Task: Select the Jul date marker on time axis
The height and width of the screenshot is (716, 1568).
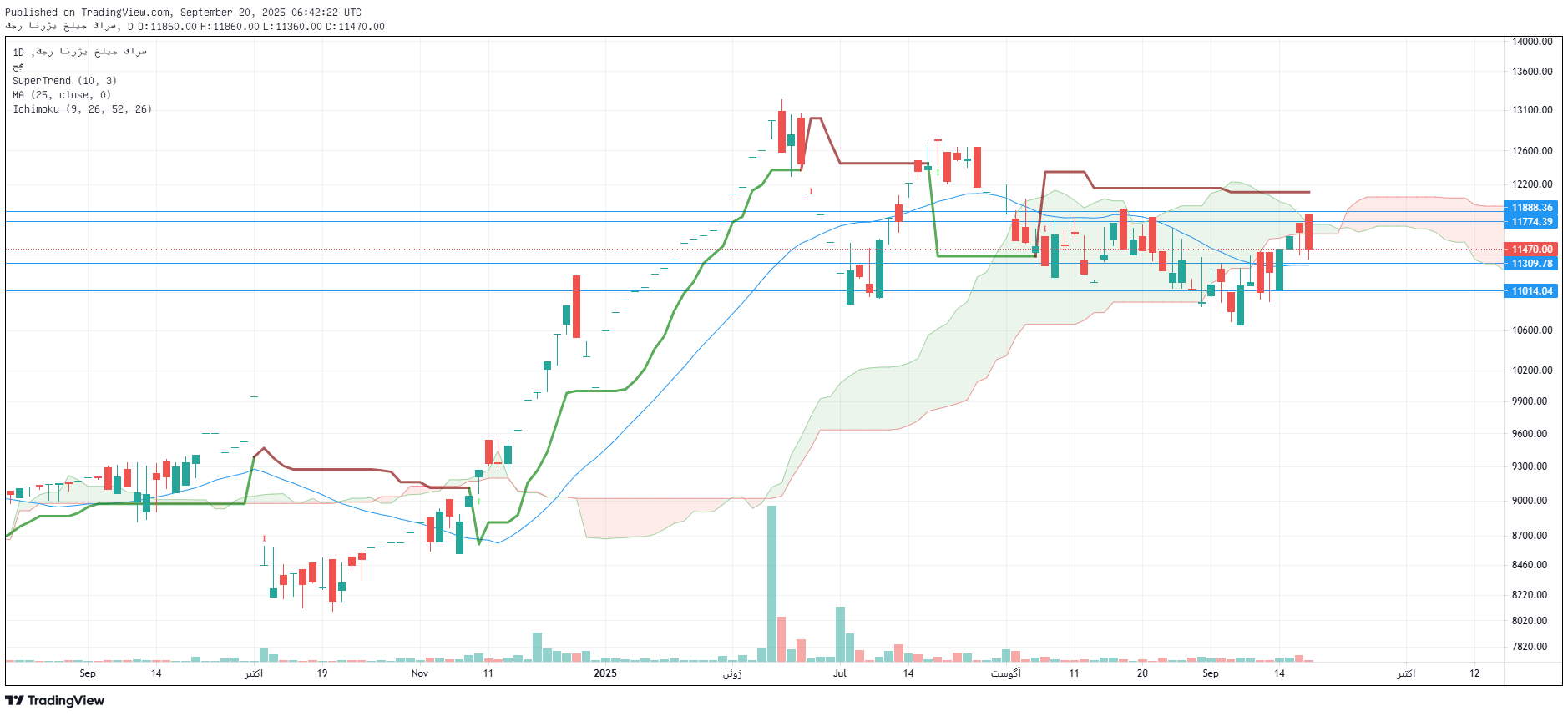Action: tap(839, 673)
